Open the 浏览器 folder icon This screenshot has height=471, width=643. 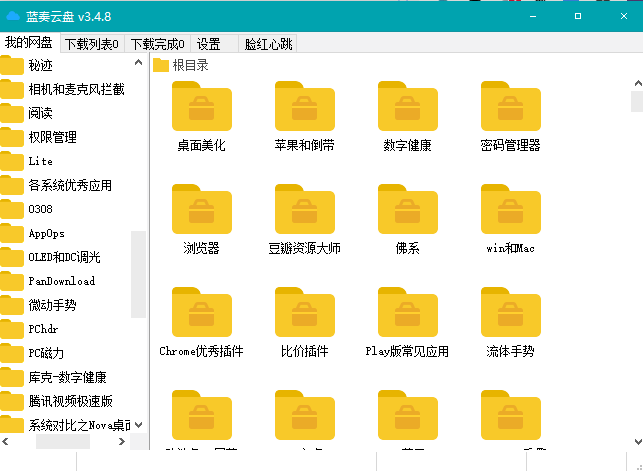(202, 209)
